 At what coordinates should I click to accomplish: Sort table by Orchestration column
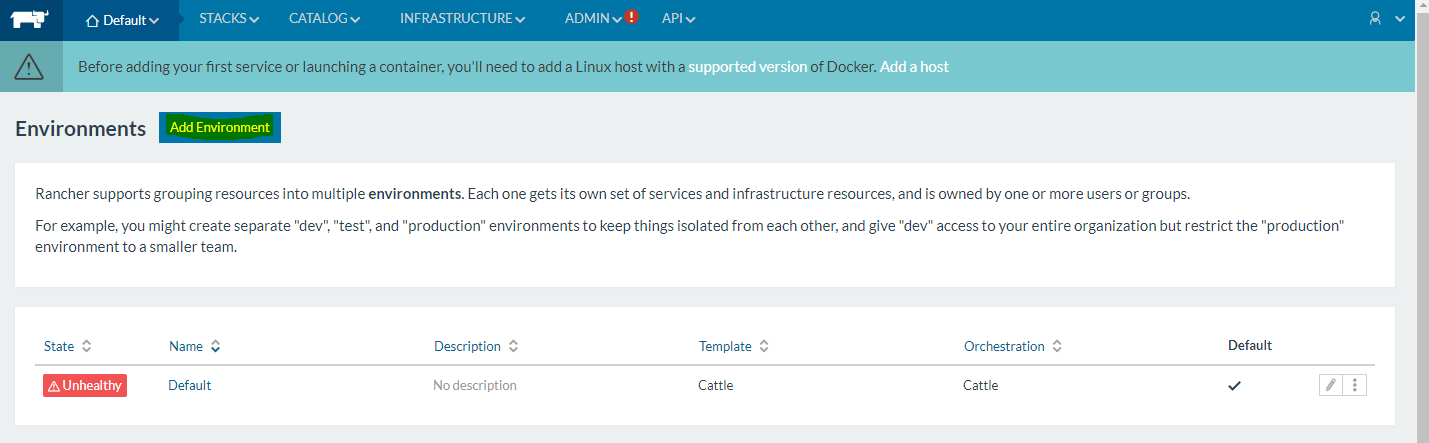[1013, 346]
